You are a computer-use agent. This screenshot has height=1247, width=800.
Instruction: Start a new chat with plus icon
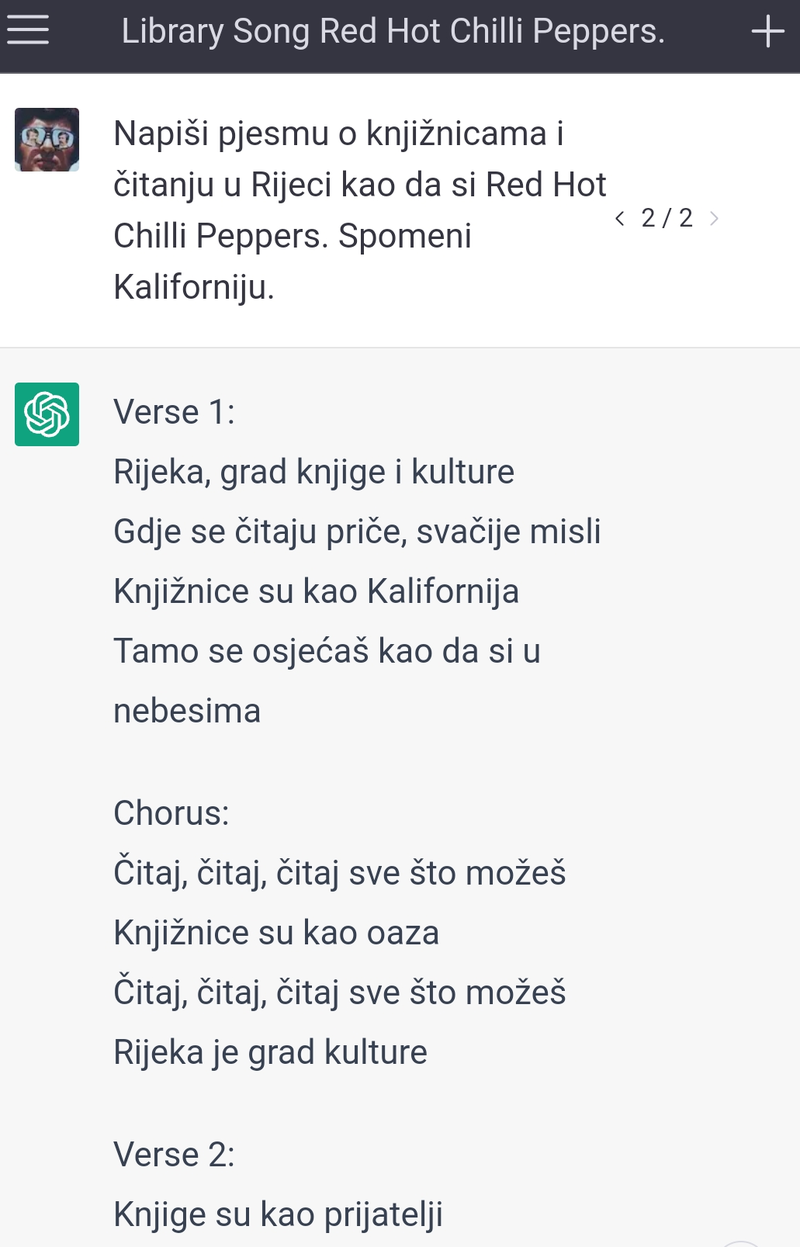767,32
